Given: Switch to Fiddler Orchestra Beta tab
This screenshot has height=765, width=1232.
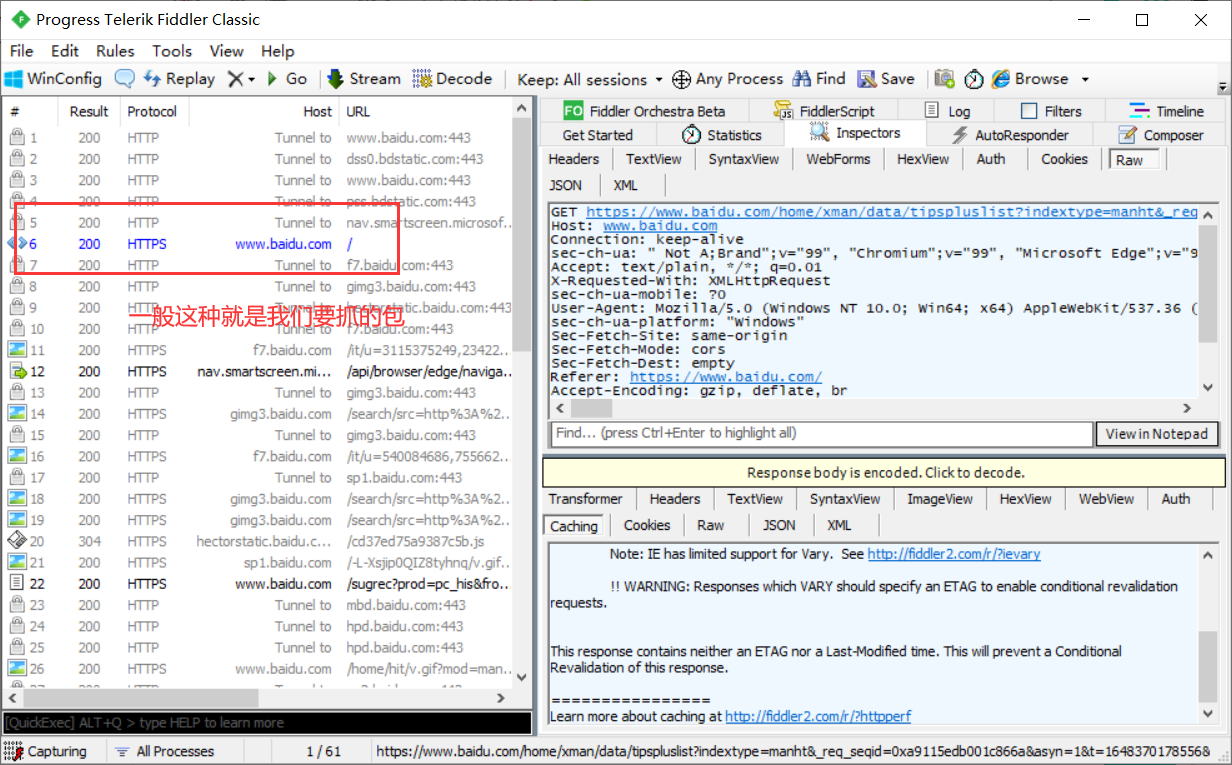Looking at the screenshot, I should point(644,111).
